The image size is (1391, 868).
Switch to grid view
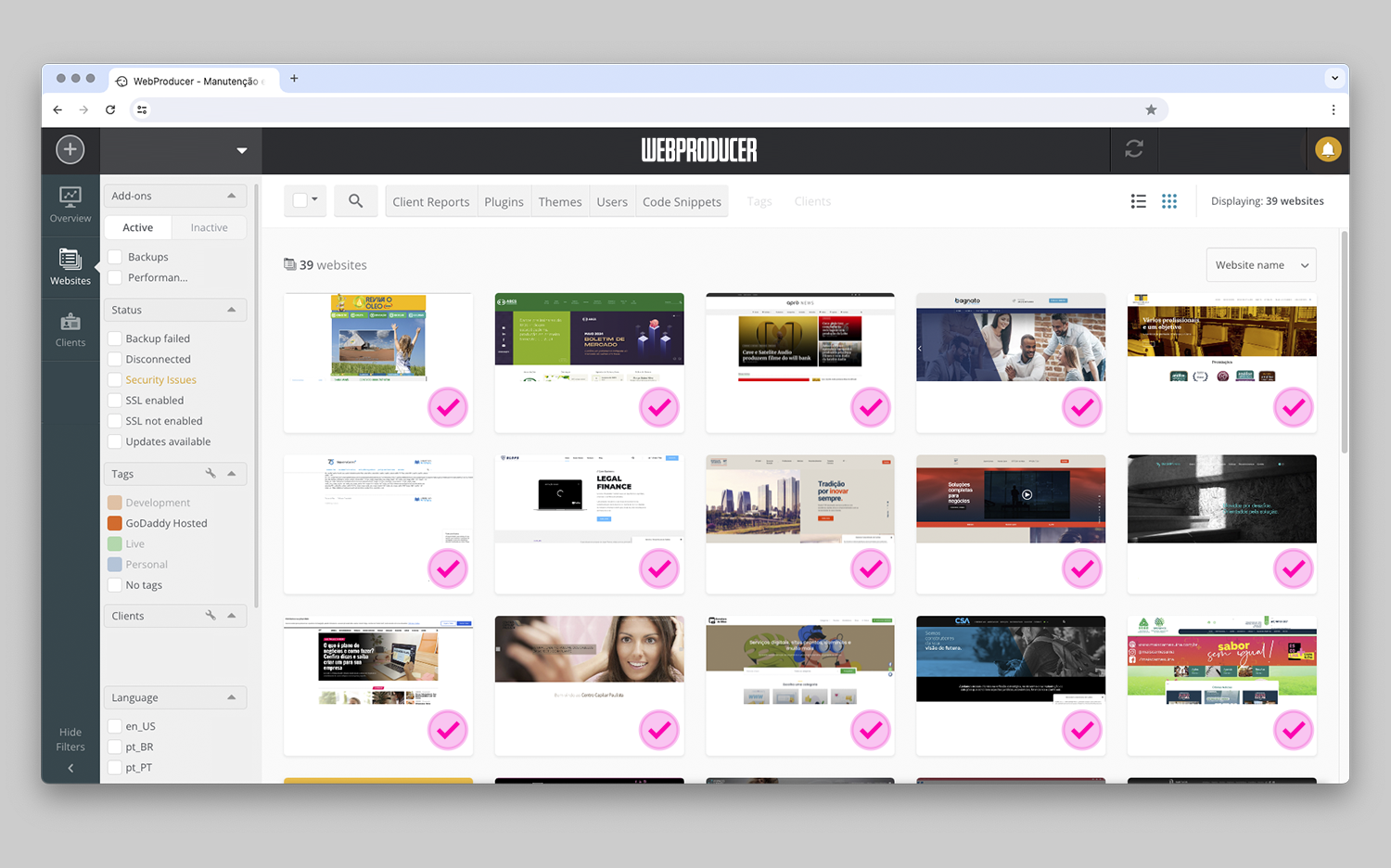pyautogui.click(x=1169, y=201)
